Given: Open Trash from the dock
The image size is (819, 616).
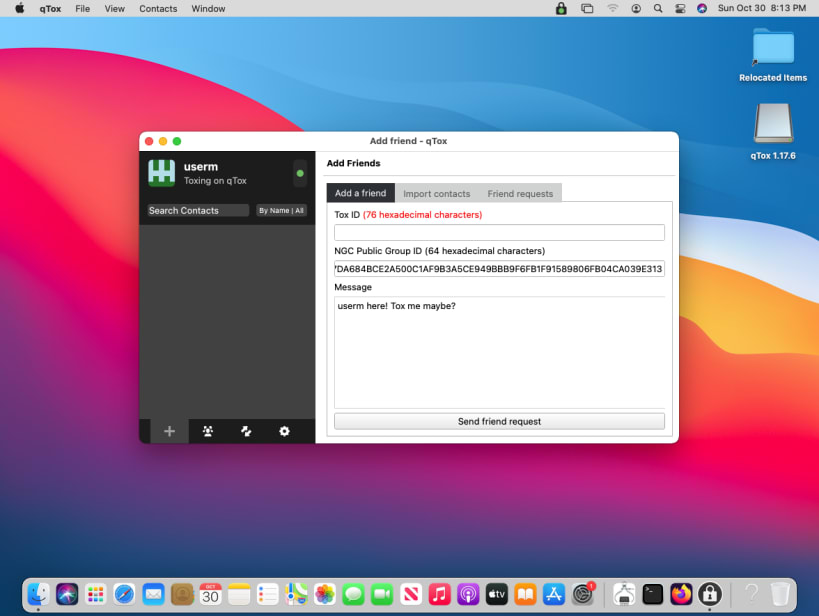Looking at the screenshot, I should tap(780, 594).
